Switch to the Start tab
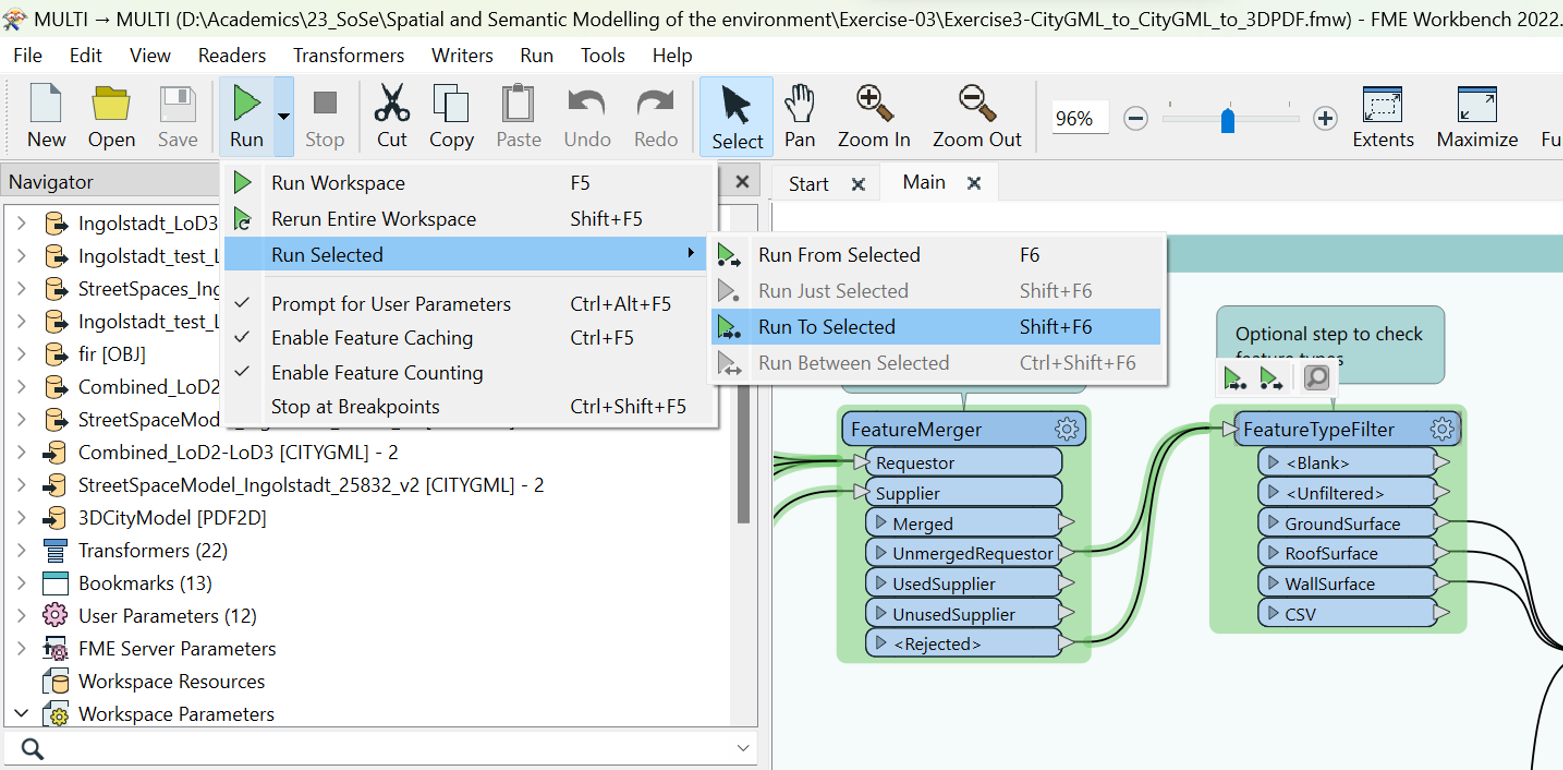The width and height of the screenshot is (1563, 770). (x=808, y=184)
